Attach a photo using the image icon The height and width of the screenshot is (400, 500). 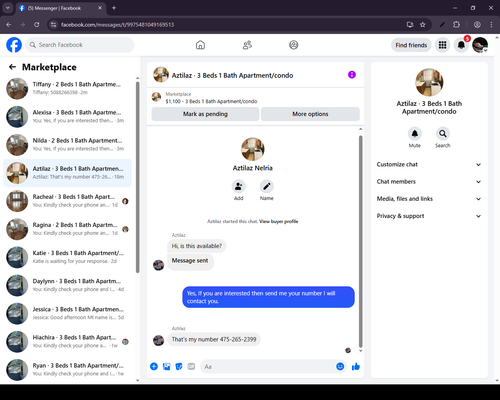[166, 367]
